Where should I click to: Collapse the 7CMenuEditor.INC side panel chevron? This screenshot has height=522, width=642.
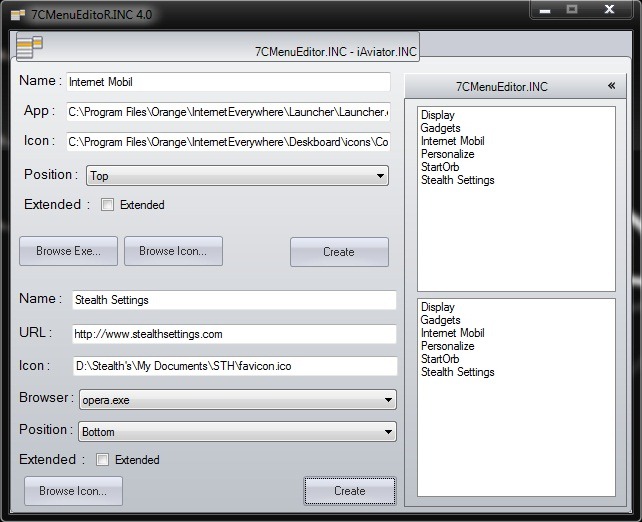pos(610,87)
